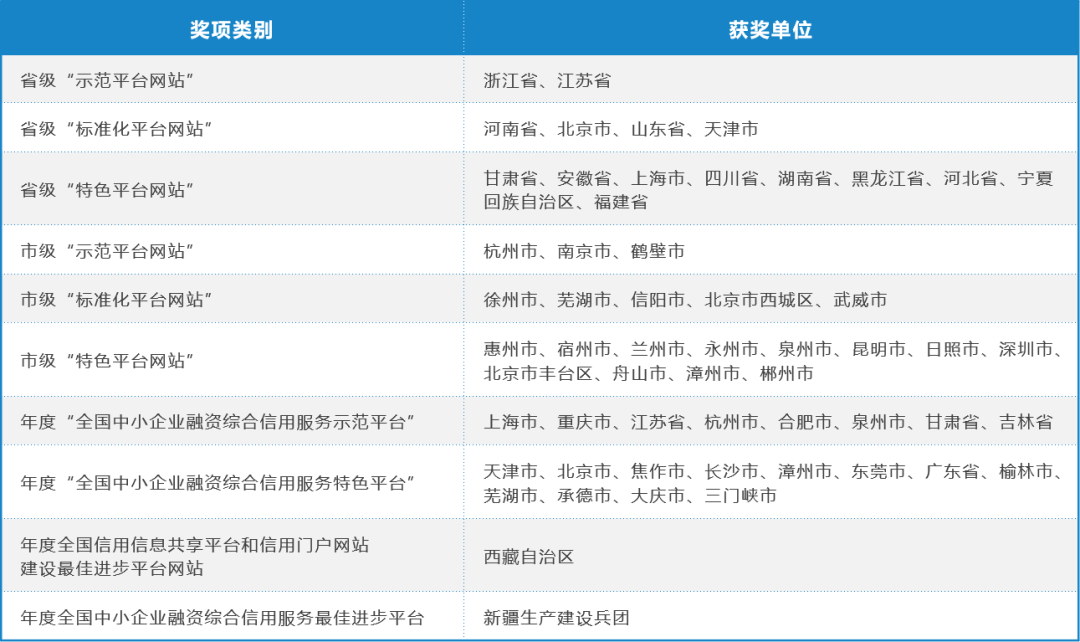Click the 获奖单位 column header
Image resolution: width=1080 pixels, height=642 pixels.
click(772, 30)
